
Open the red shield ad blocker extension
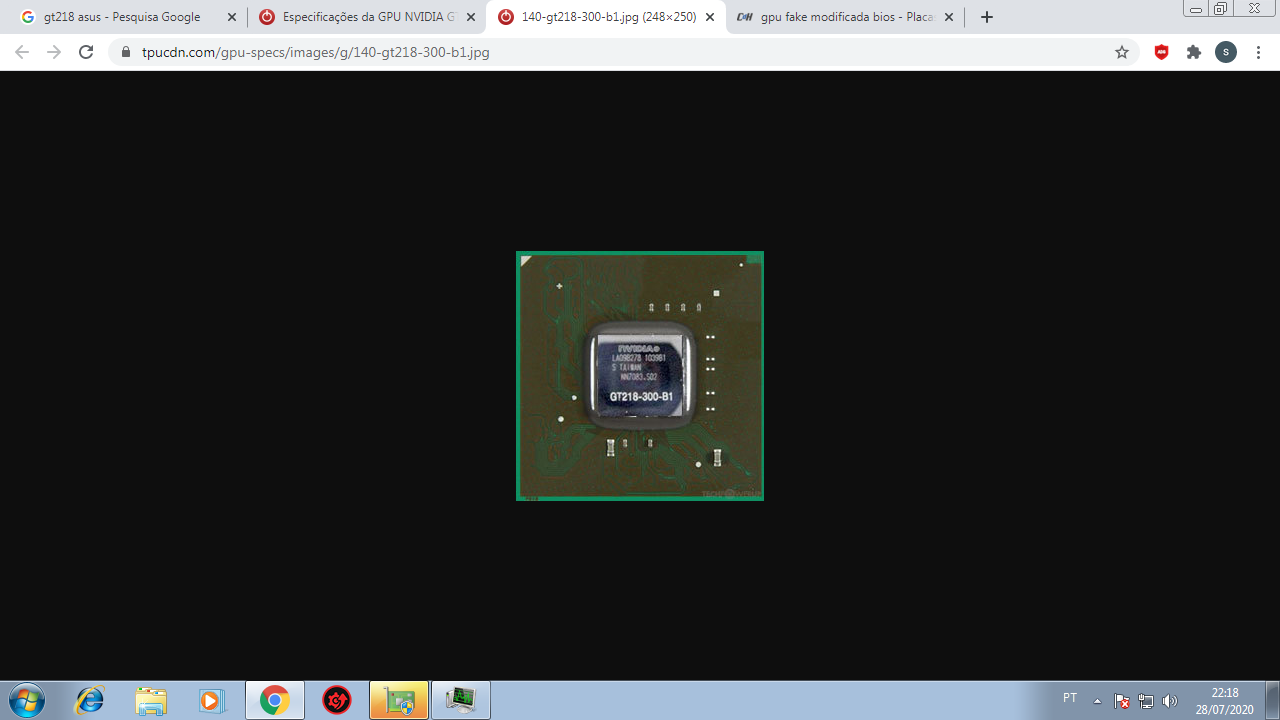[1162, 52]
